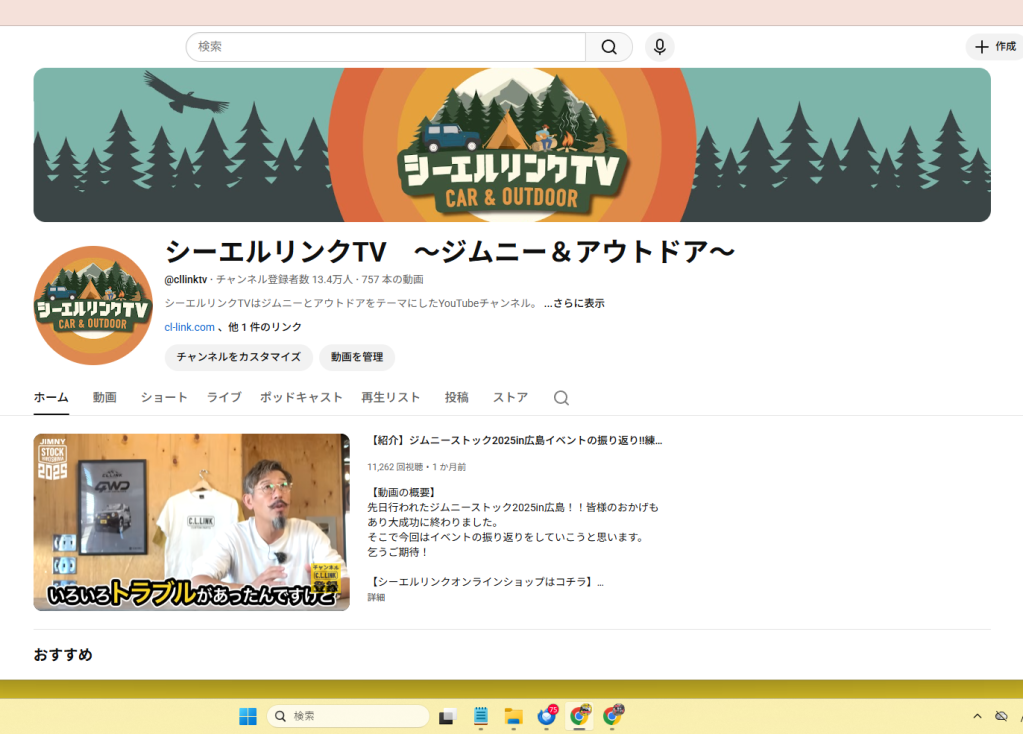The image size is (1023, 734).
Task: Open Task View icon in taskbar
Action: pos(447,716)
